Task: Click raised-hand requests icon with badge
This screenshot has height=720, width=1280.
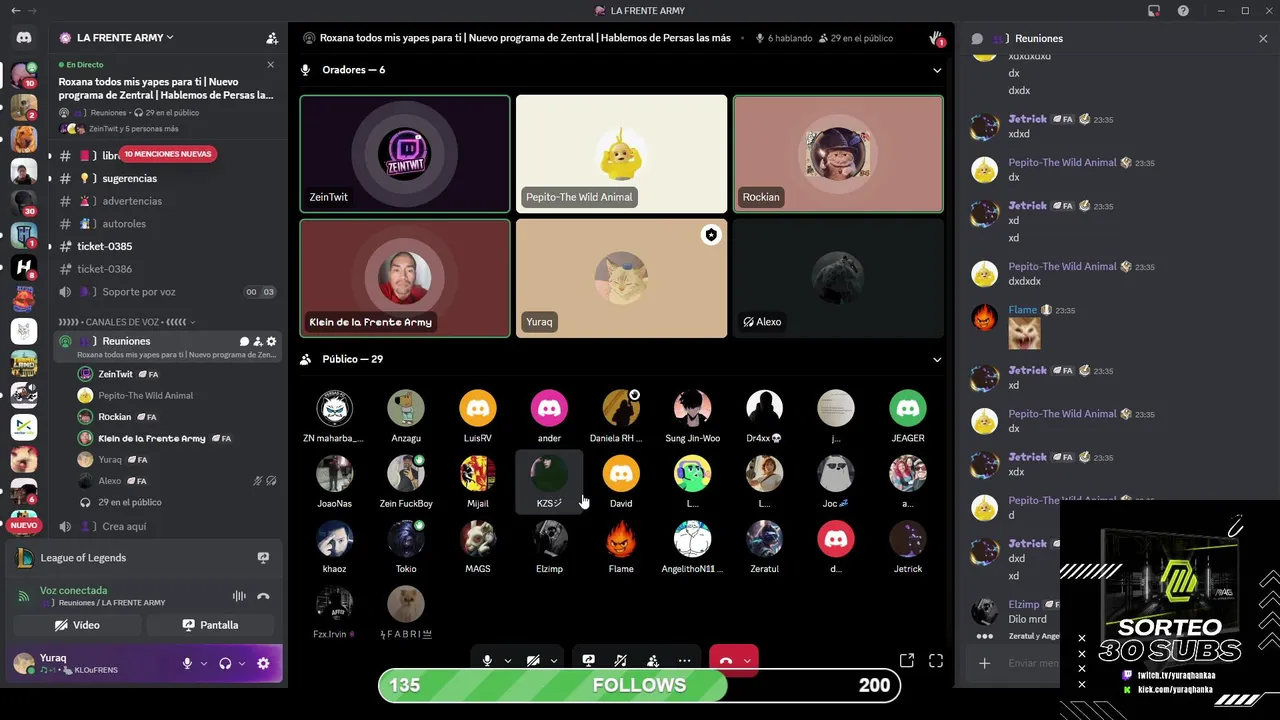Action: pyautogui.click(x=936, y=38)
